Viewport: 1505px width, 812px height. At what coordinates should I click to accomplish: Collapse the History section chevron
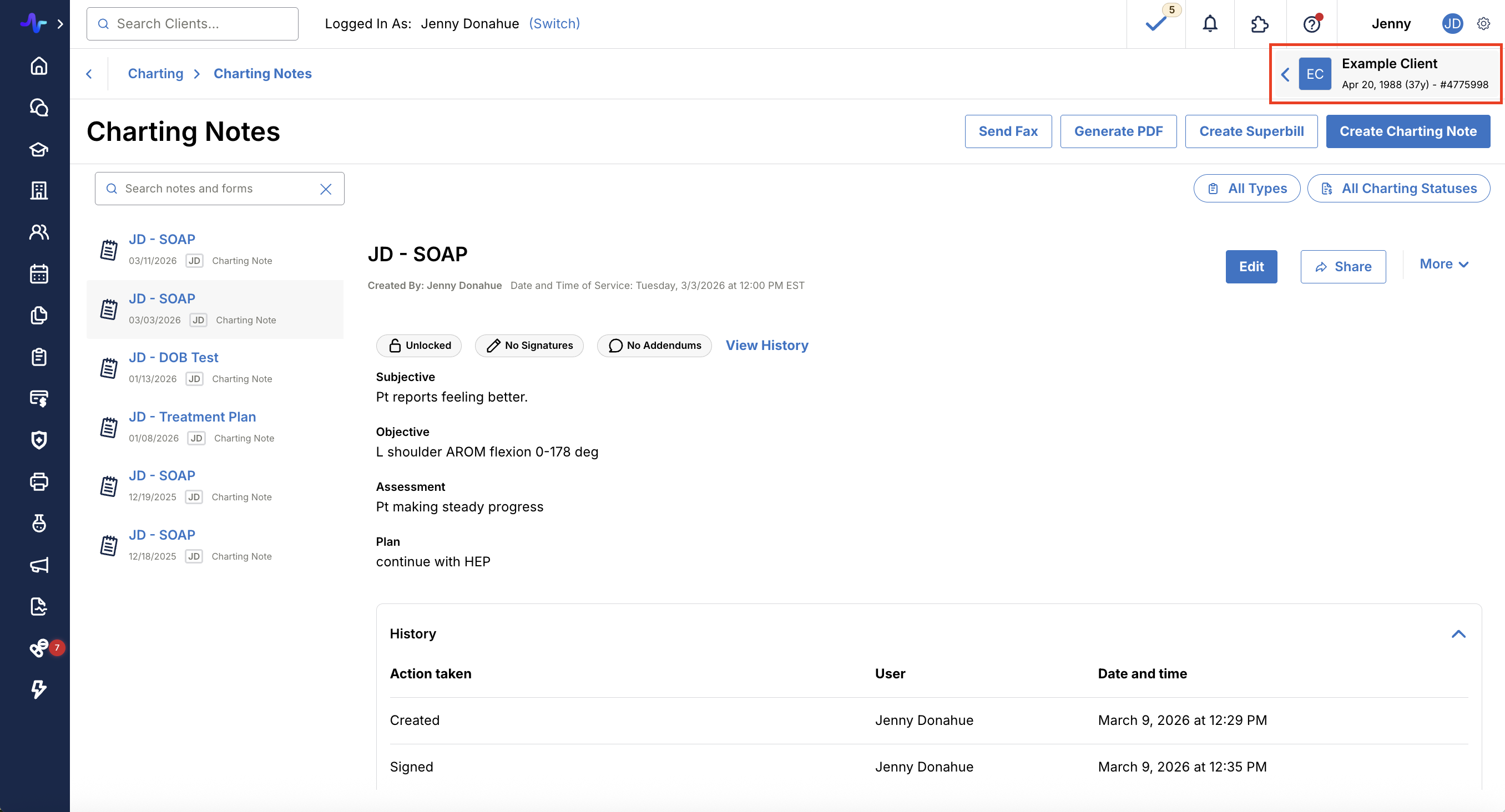[1458, 634]
